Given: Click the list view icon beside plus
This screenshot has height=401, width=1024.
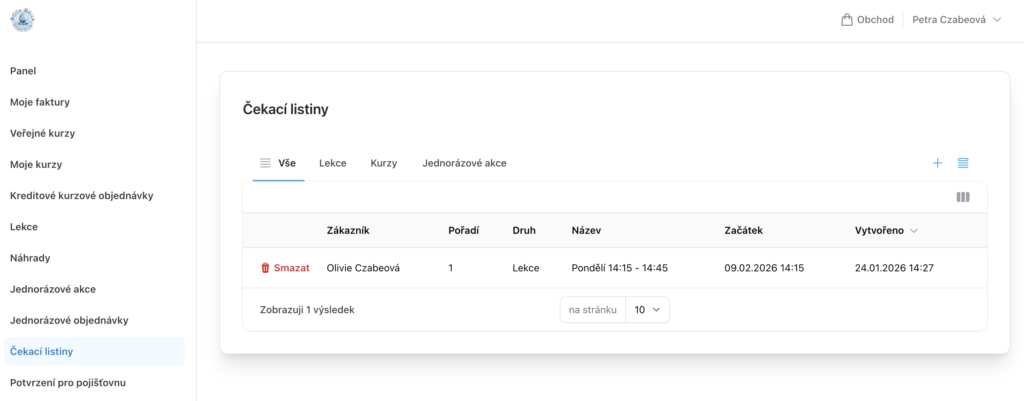Looking at the screenshot, I should (963, 163).
